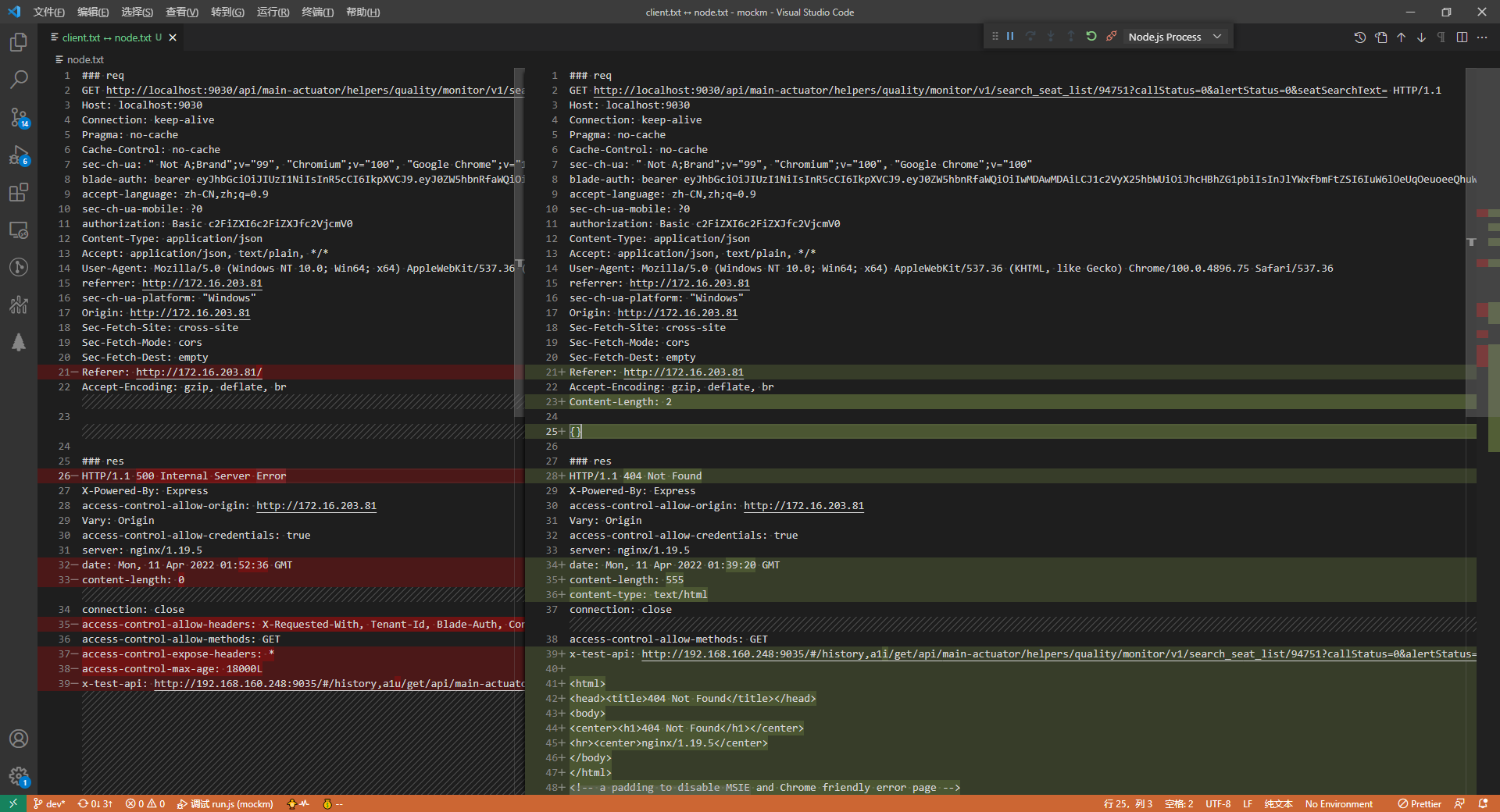Screen dimensions: 1500x812
Task: Open the 文件 menu
Action: 48,12
